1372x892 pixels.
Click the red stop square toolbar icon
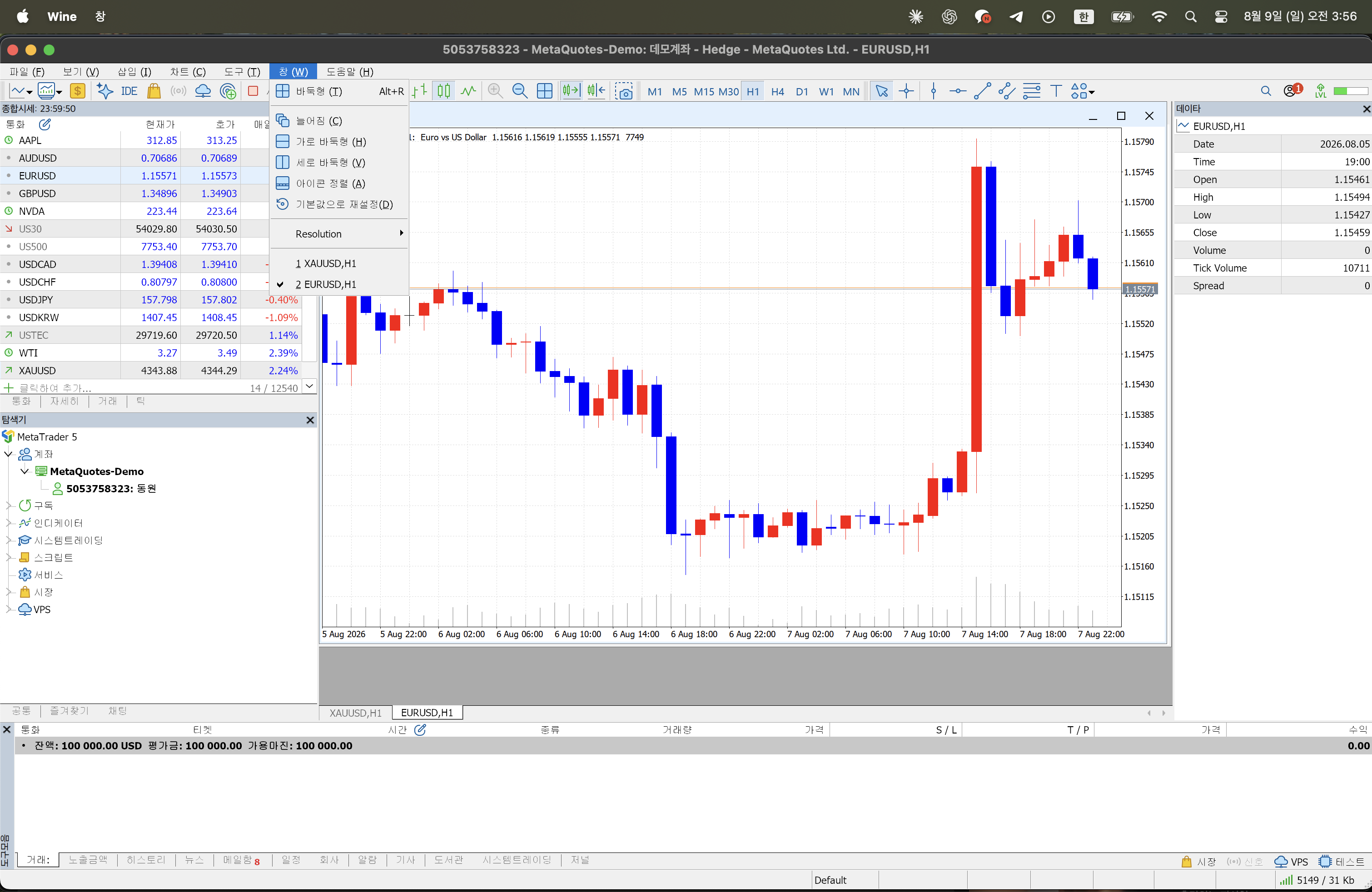253,91
